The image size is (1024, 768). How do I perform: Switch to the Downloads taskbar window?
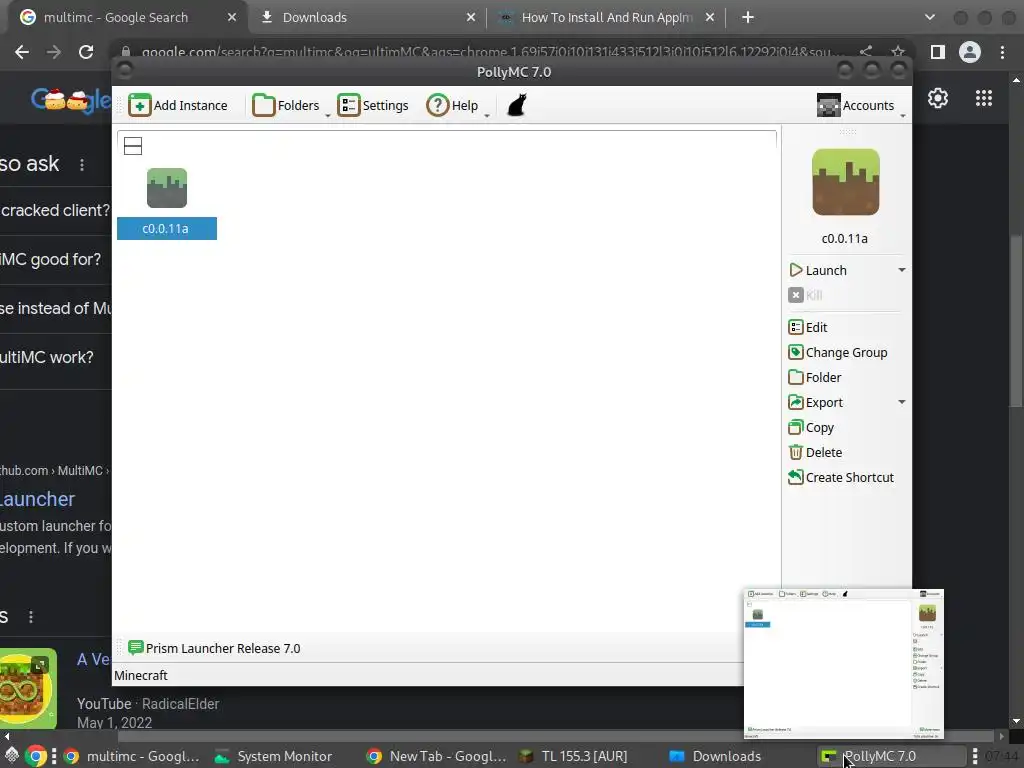pos(716,756)
